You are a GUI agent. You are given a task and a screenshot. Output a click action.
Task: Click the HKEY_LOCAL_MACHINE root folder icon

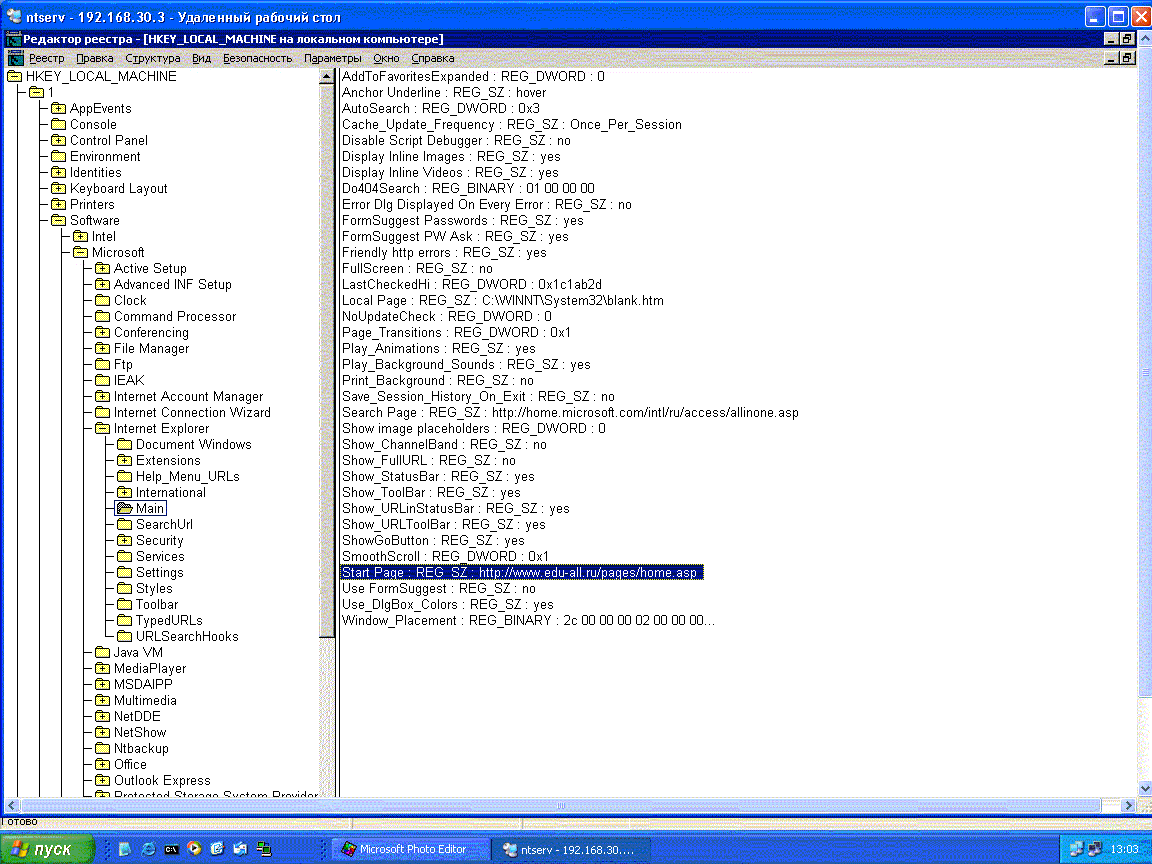(14, 76)
